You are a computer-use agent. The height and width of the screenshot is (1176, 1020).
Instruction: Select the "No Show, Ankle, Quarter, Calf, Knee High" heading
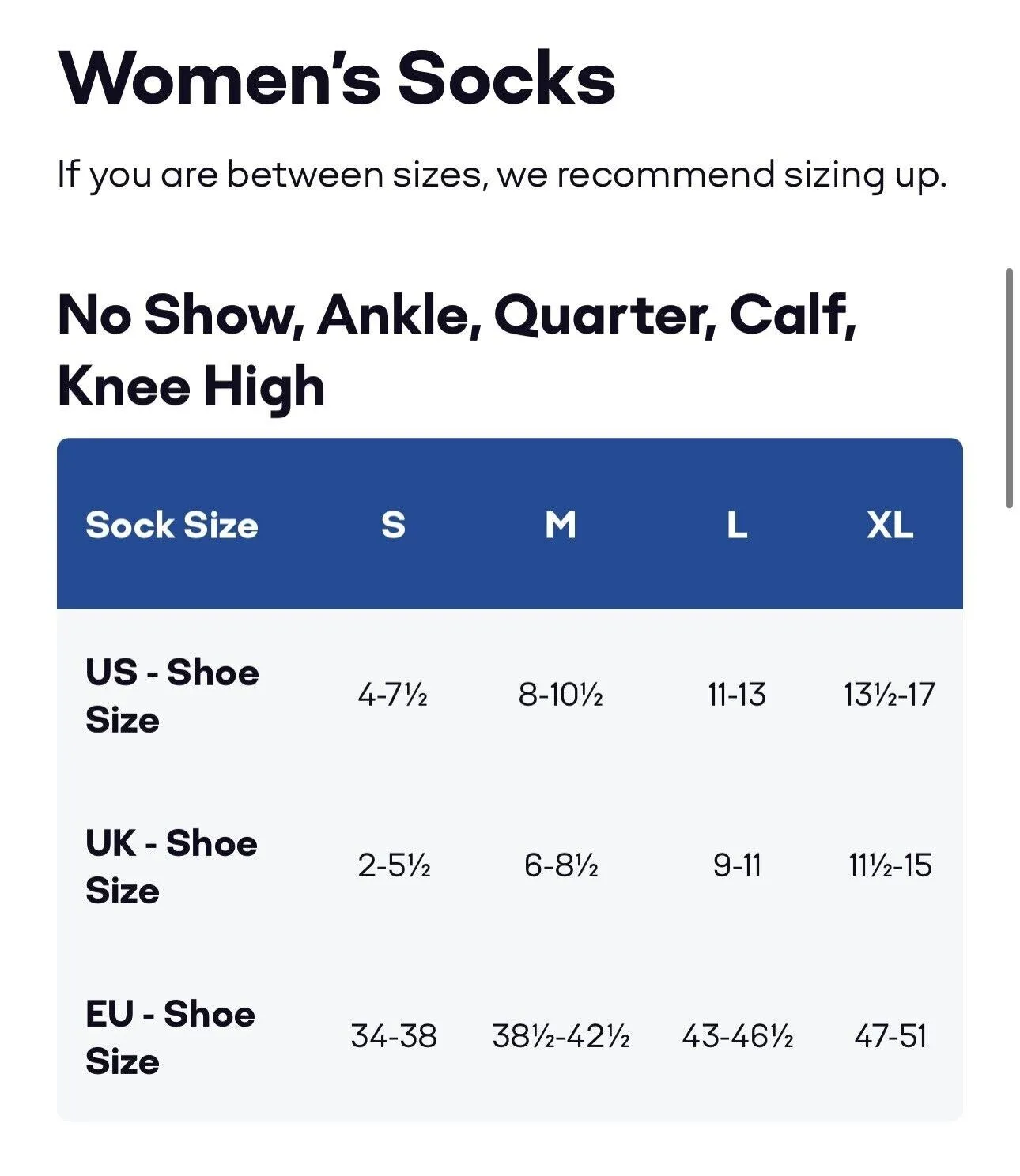457,349
